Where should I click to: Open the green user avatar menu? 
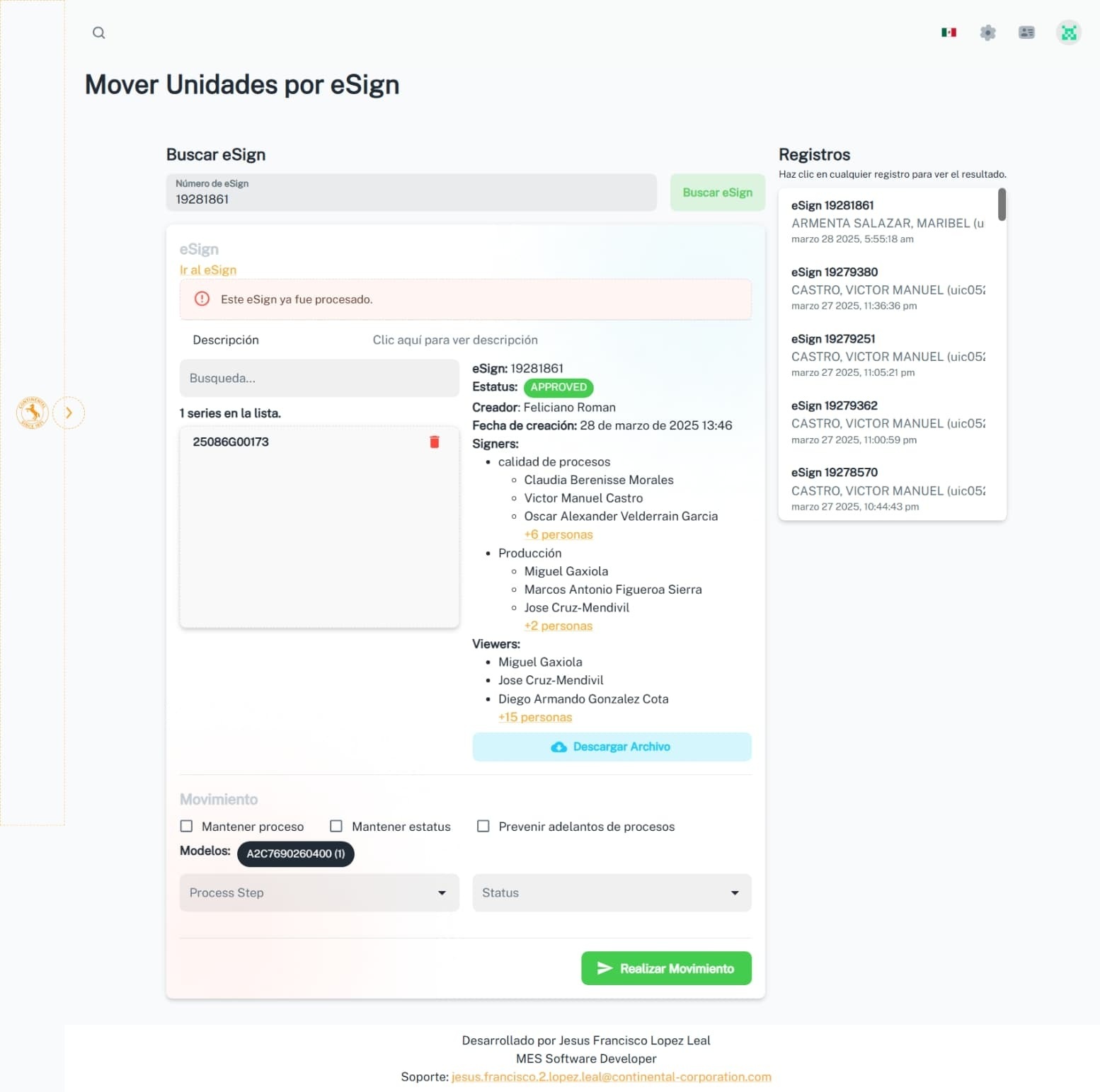pyautogui.click(x=1068, y=33)
